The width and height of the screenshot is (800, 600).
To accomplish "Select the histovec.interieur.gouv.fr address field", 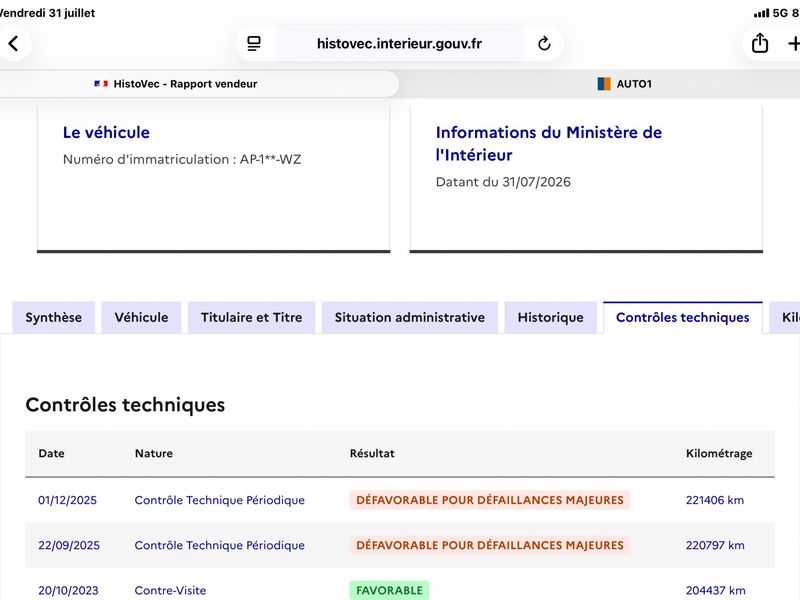I will [399, 43].
